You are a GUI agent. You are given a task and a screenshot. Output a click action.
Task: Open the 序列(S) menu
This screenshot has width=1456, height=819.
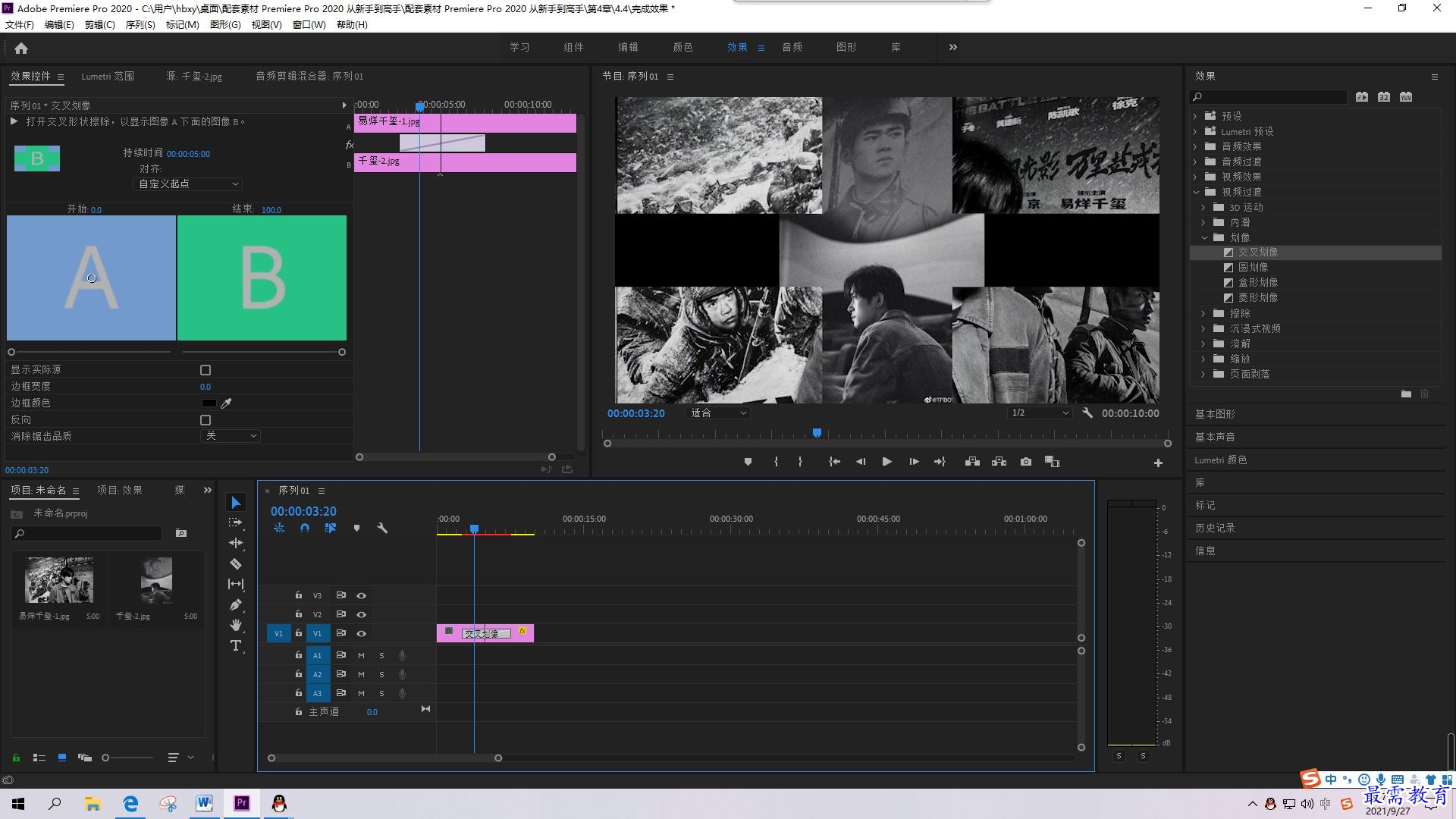pos(140,25)
